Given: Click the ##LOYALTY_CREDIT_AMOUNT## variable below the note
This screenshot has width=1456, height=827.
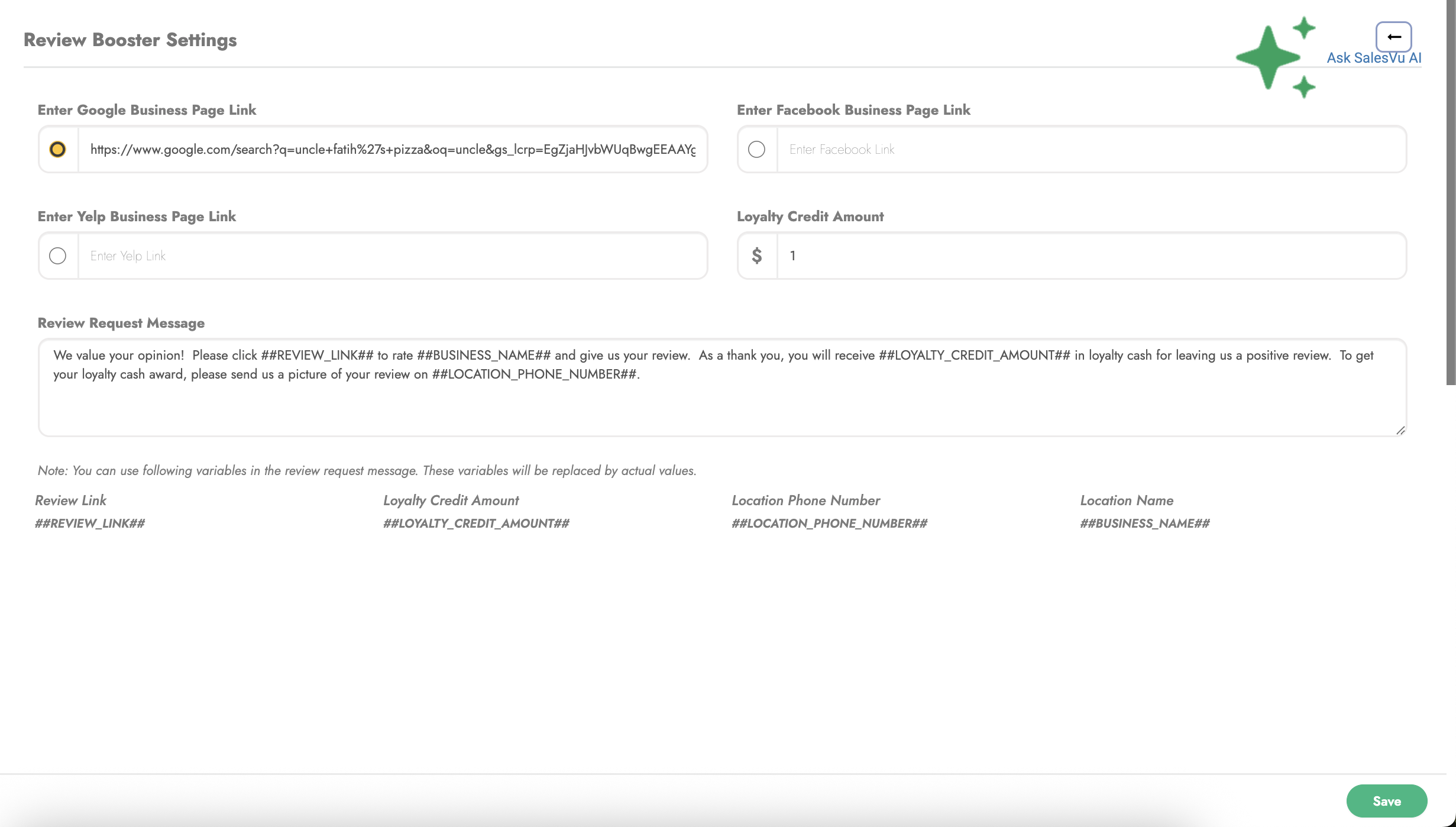Looking at the screenshot, I should coord(476,524).
